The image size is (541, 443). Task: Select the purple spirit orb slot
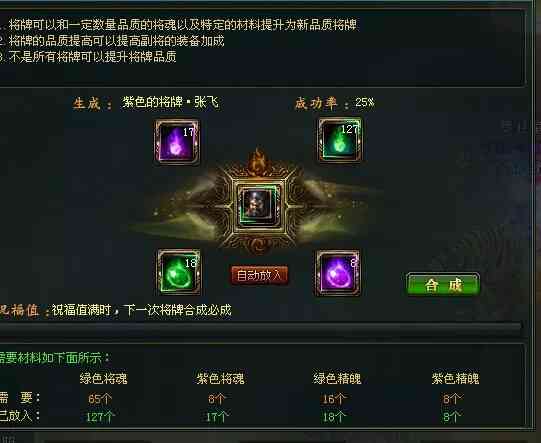[338, 273]
